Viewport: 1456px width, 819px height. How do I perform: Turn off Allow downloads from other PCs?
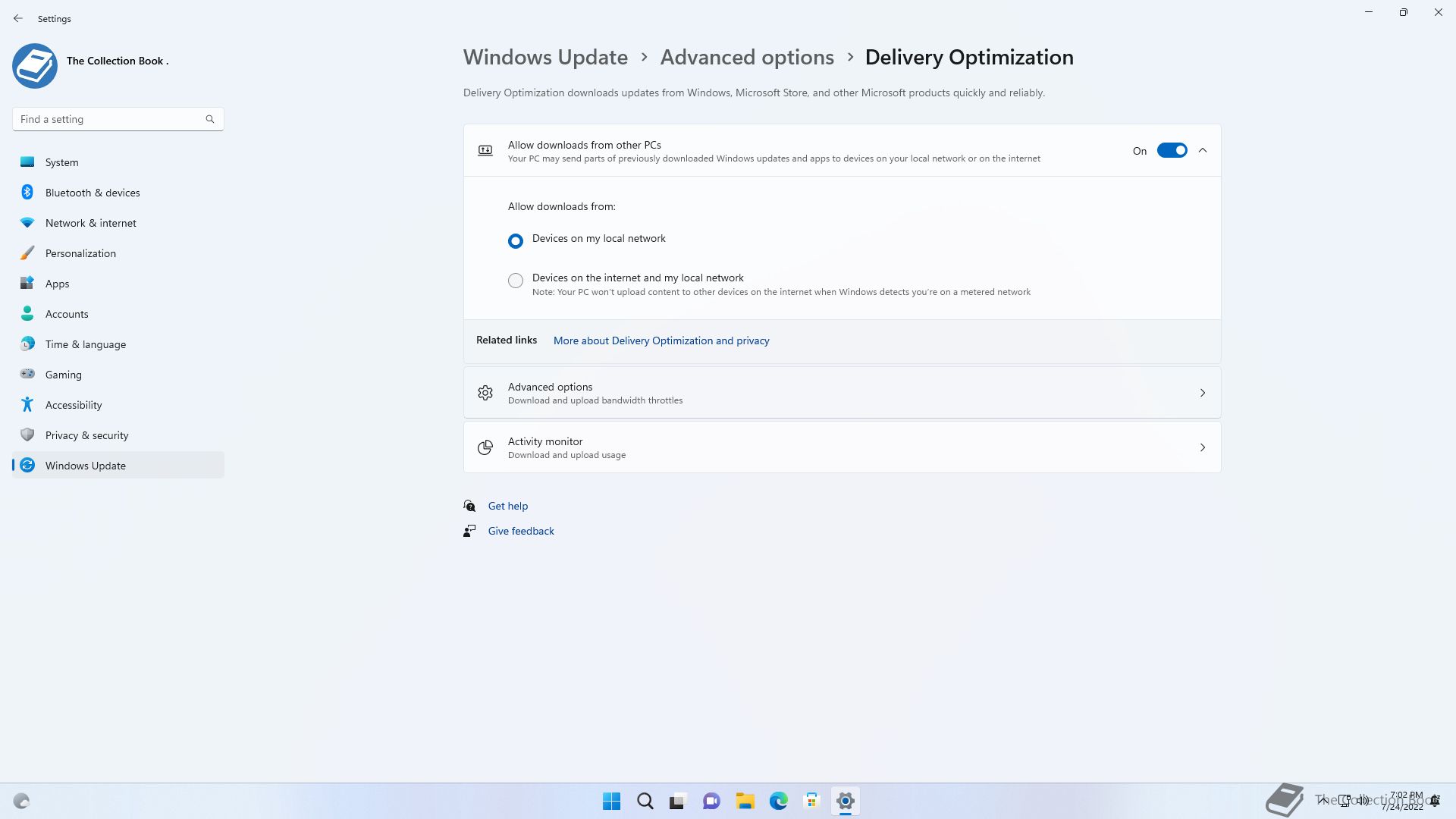click(1172, 151)
